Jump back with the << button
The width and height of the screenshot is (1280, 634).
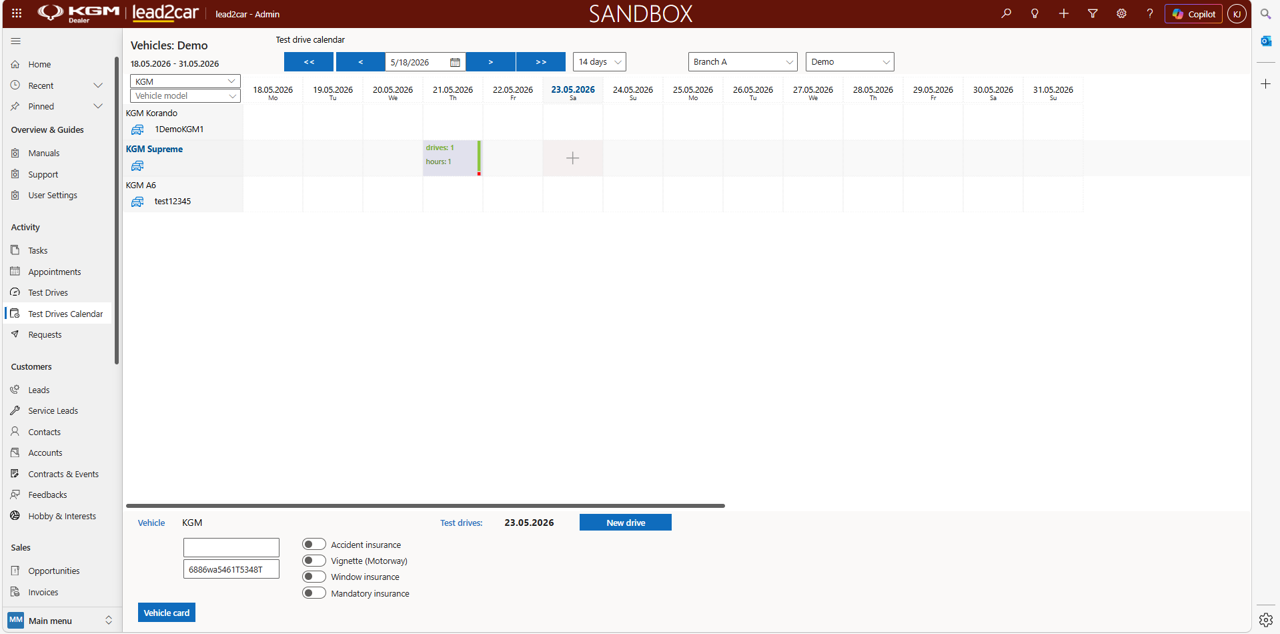click(x=309, y=62)
